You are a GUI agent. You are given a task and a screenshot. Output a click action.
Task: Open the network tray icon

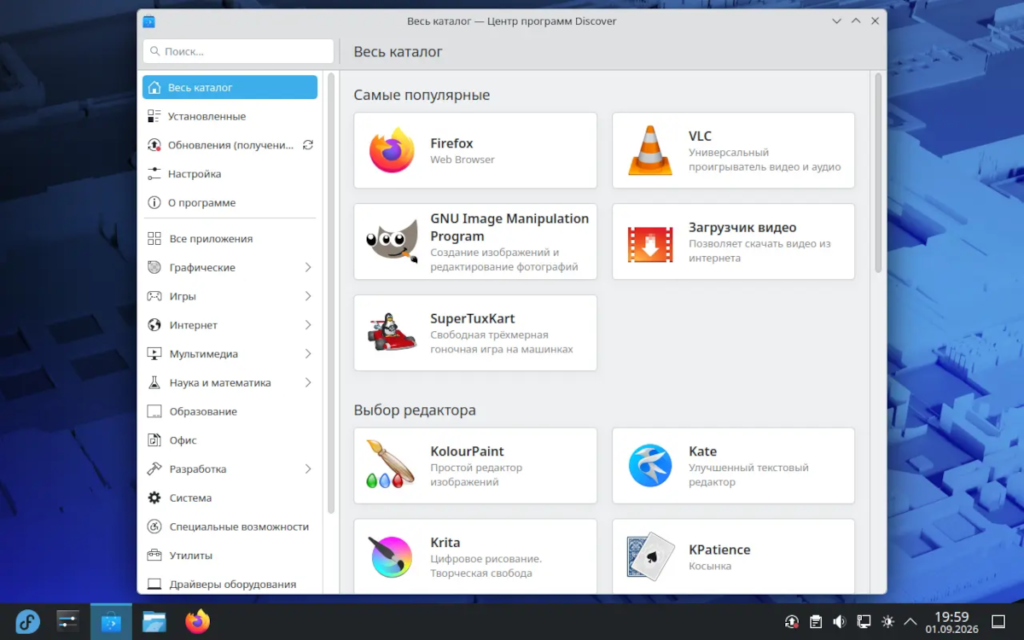click(863, 622)
